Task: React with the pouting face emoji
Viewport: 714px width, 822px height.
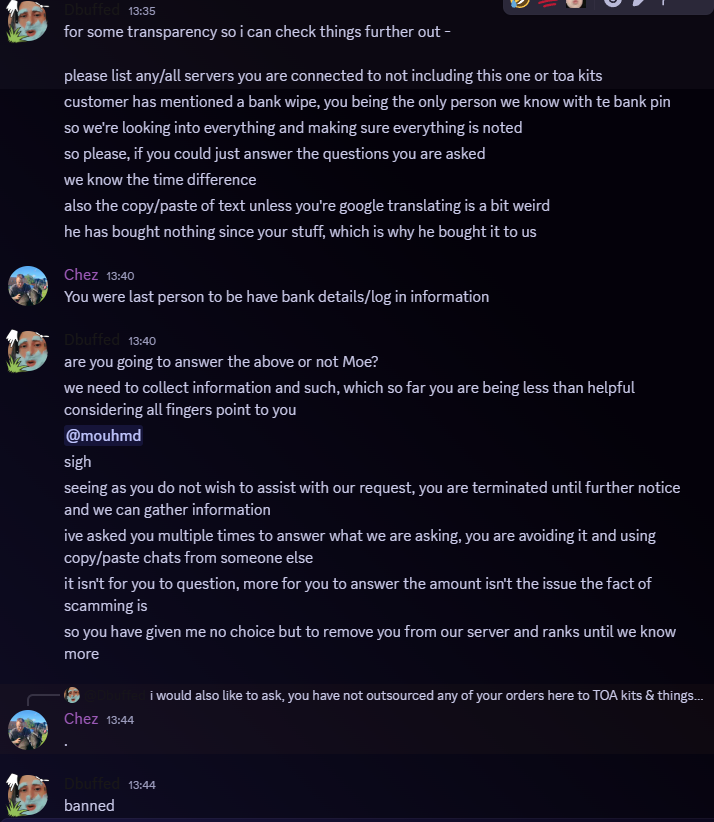Action: [575, 3]
